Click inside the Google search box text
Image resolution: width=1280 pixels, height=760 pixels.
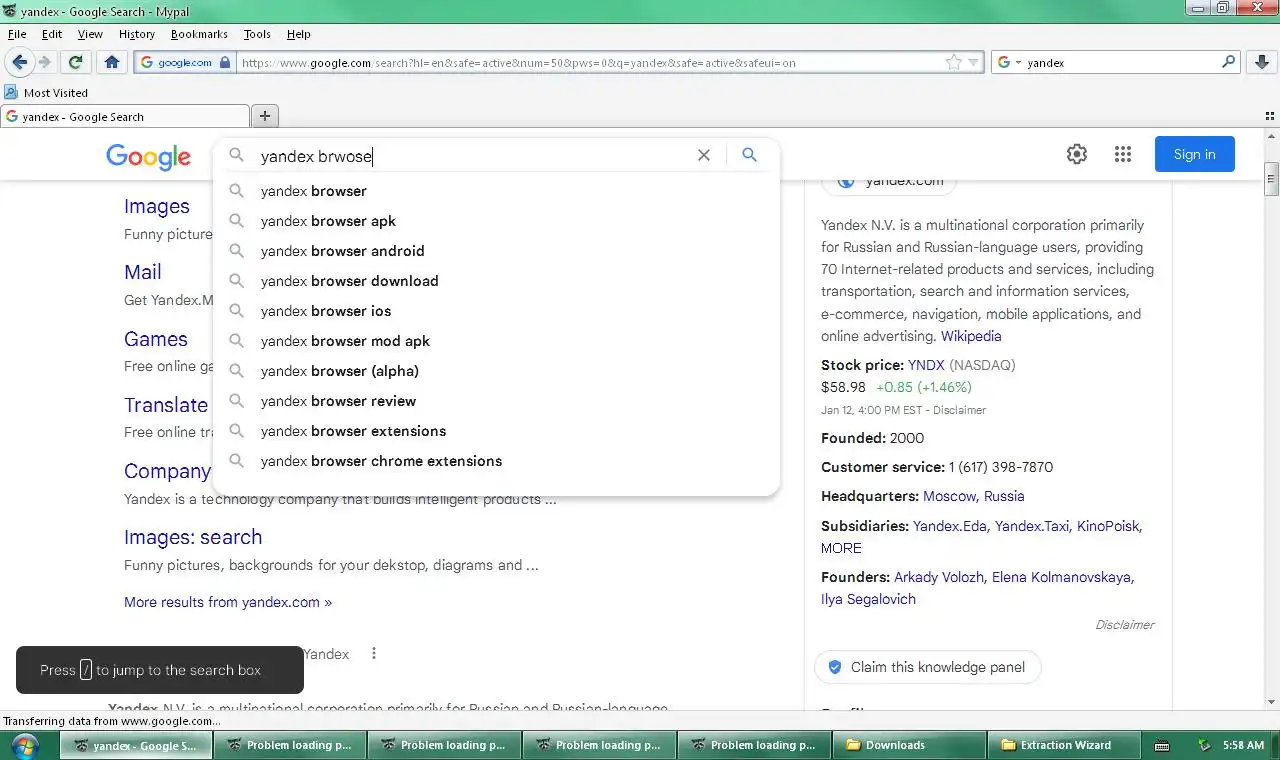tap(470, 156)
